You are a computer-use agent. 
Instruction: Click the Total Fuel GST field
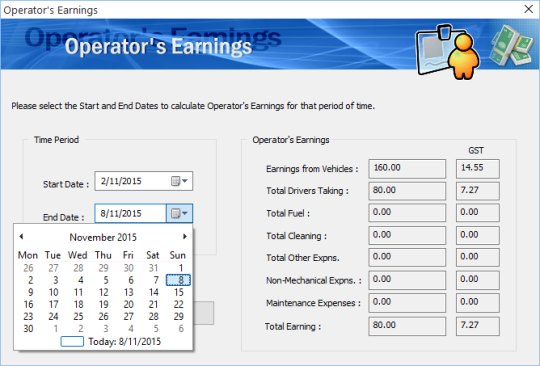click(x=478, y=213)
